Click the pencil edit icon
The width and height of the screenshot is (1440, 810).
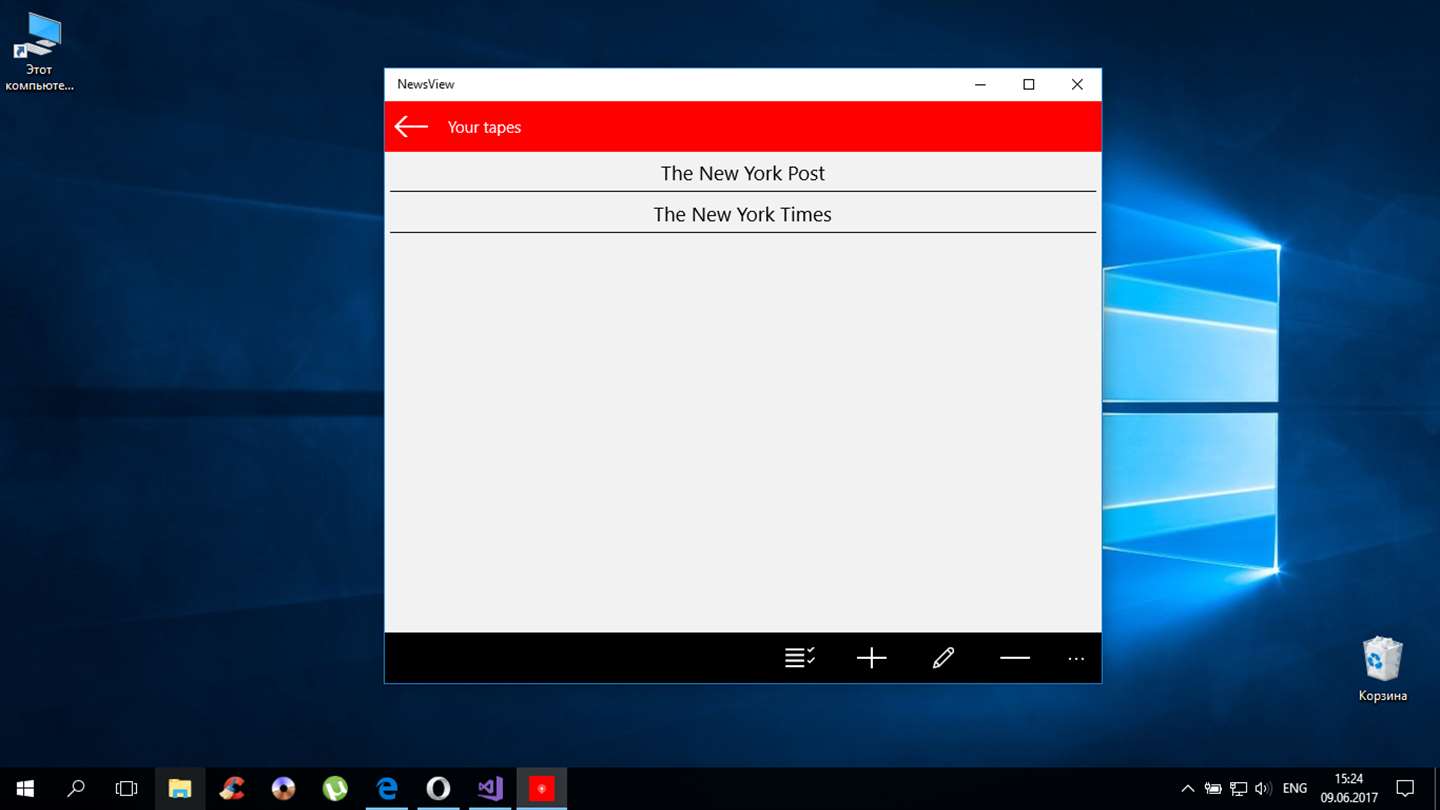[943, 657]
